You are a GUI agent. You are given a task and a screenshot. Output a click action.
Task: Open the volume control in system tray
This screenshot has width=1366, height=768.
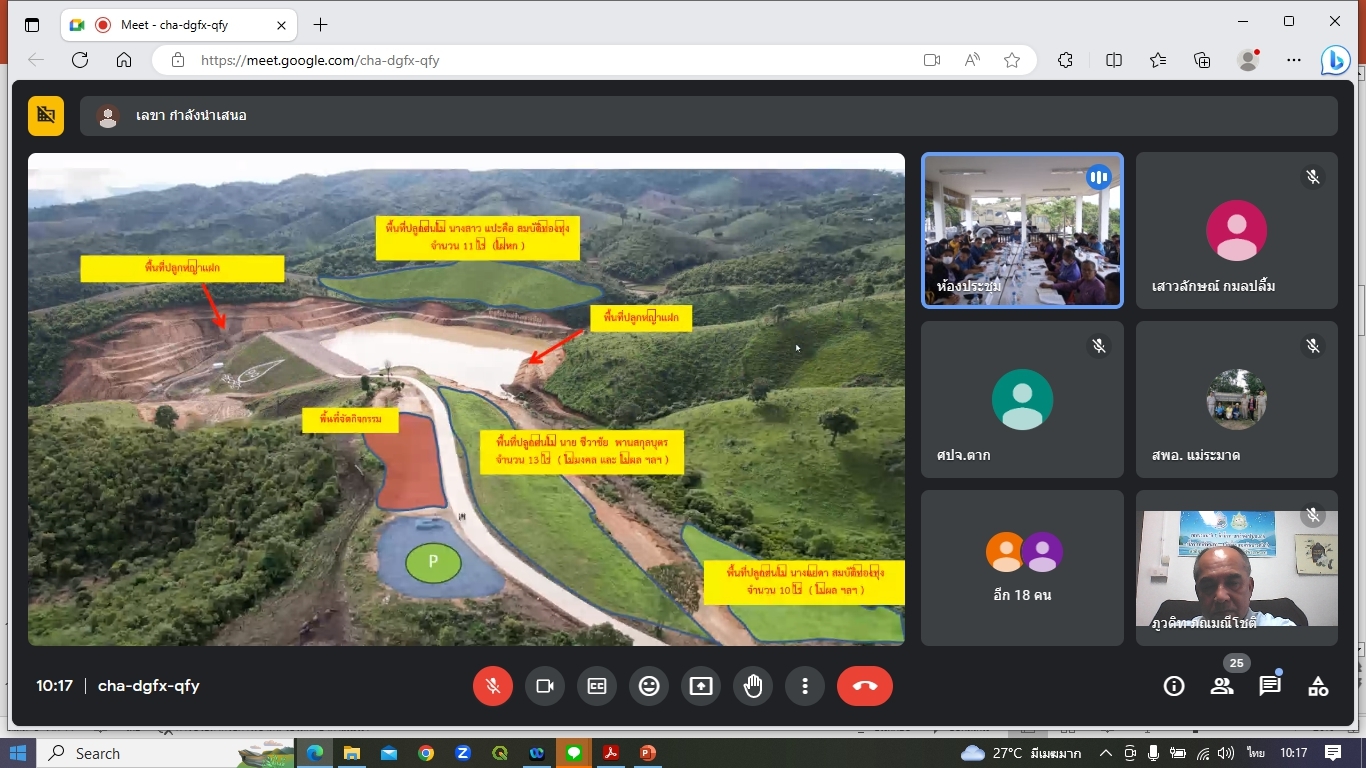(x=1226, y=753)
